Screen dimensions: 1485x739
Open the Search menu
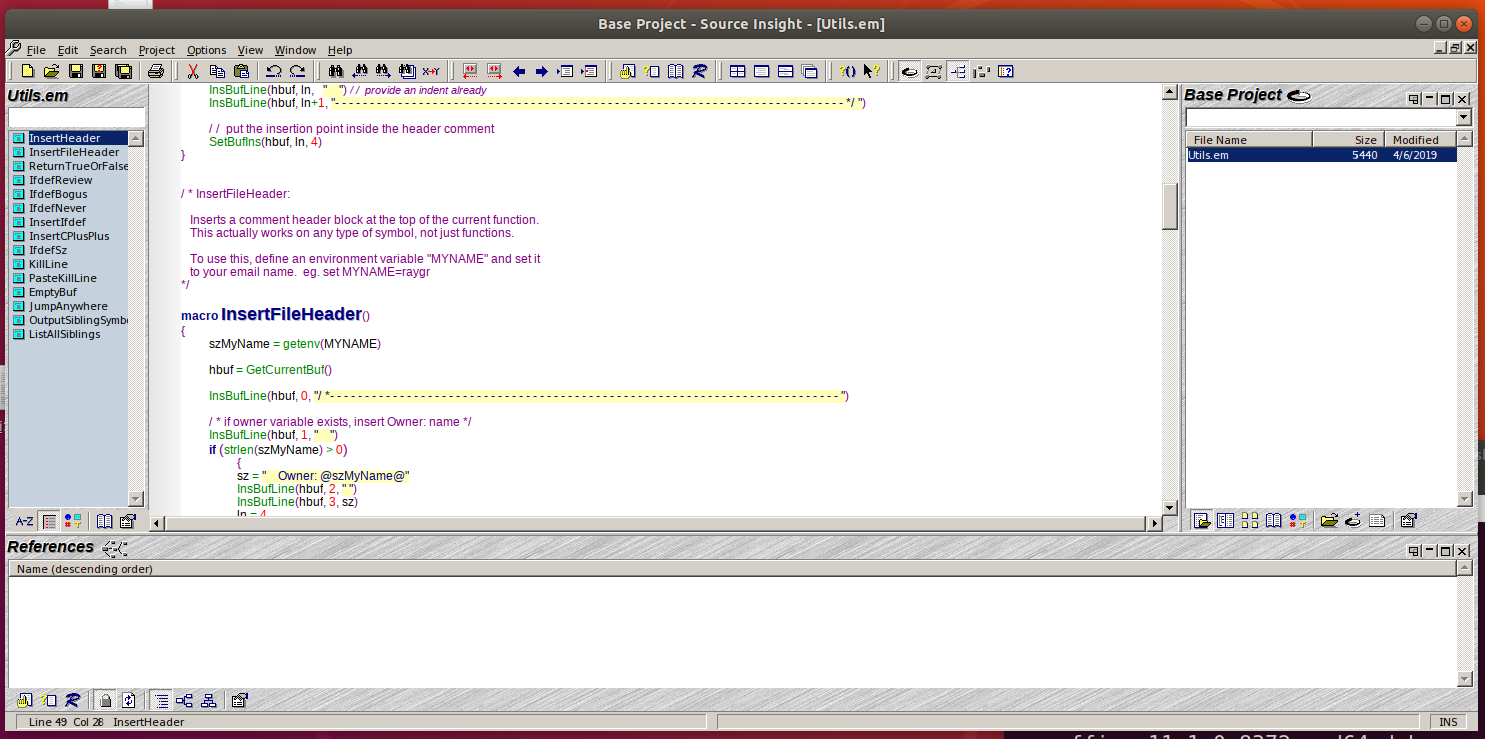pyautogui.click(x=108, y=50)
